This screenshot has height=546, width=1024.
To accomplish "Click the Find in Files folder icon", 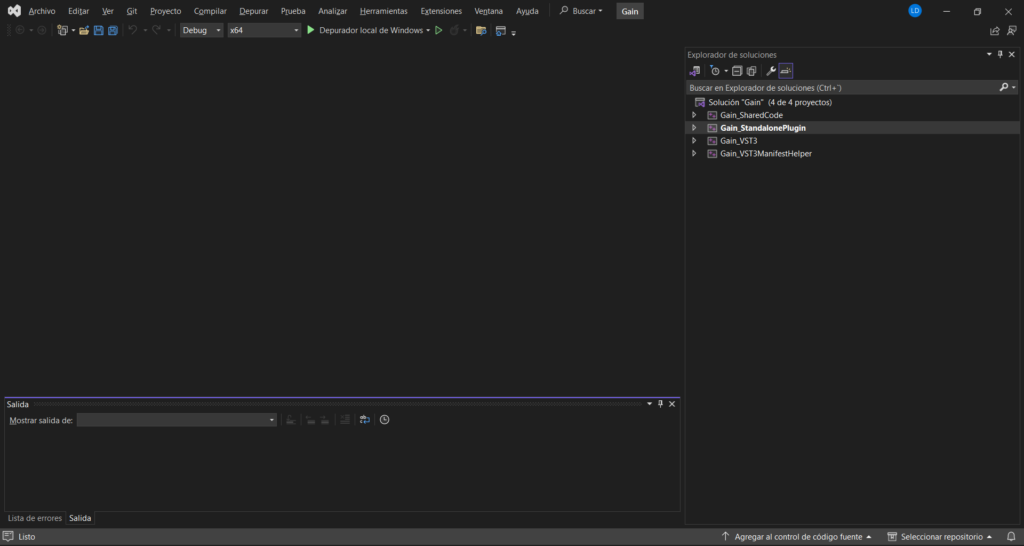I will point(481,31).
